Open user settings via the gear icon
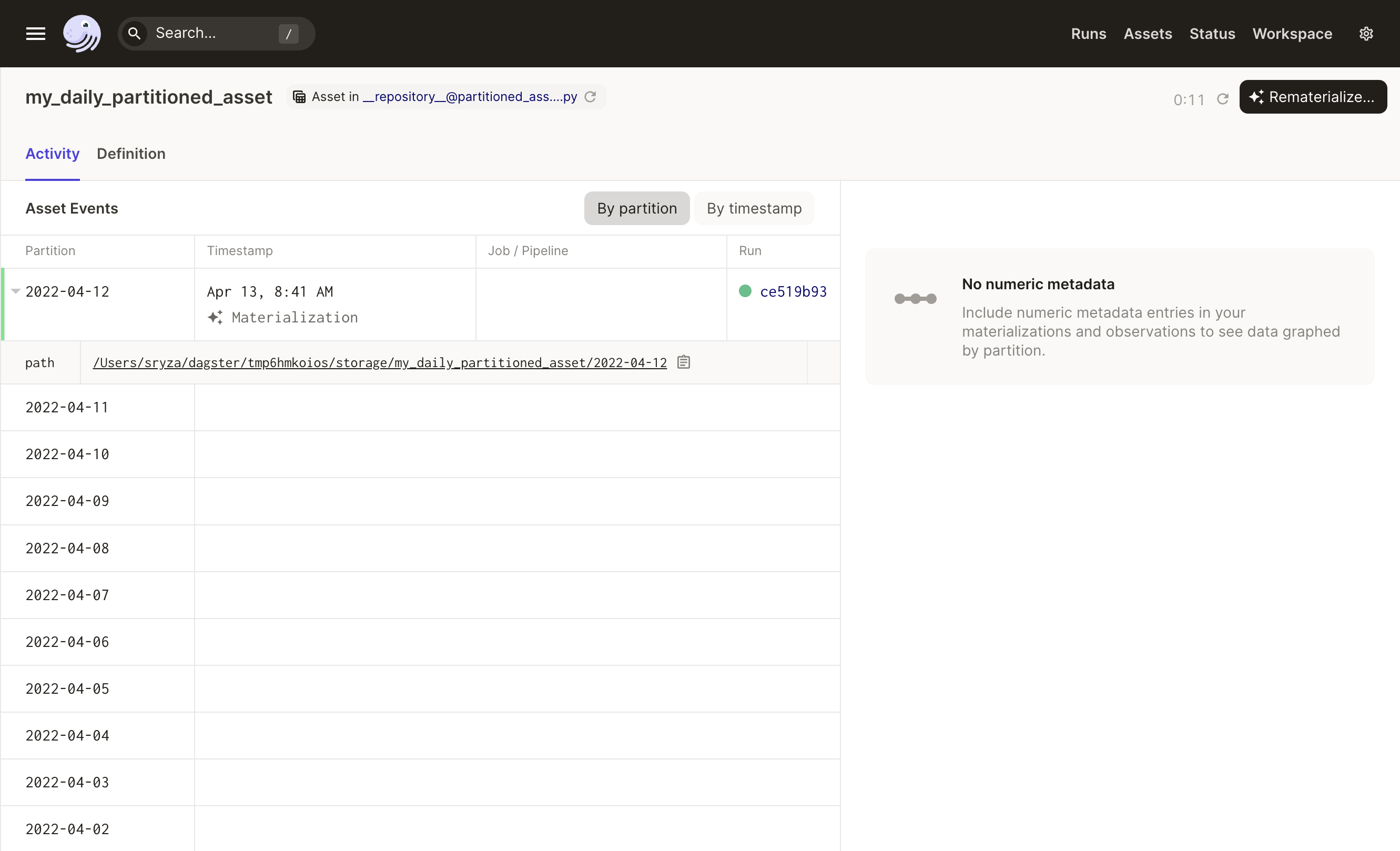This screenshot has height=851, width=1400. [x=1366, y=33]
